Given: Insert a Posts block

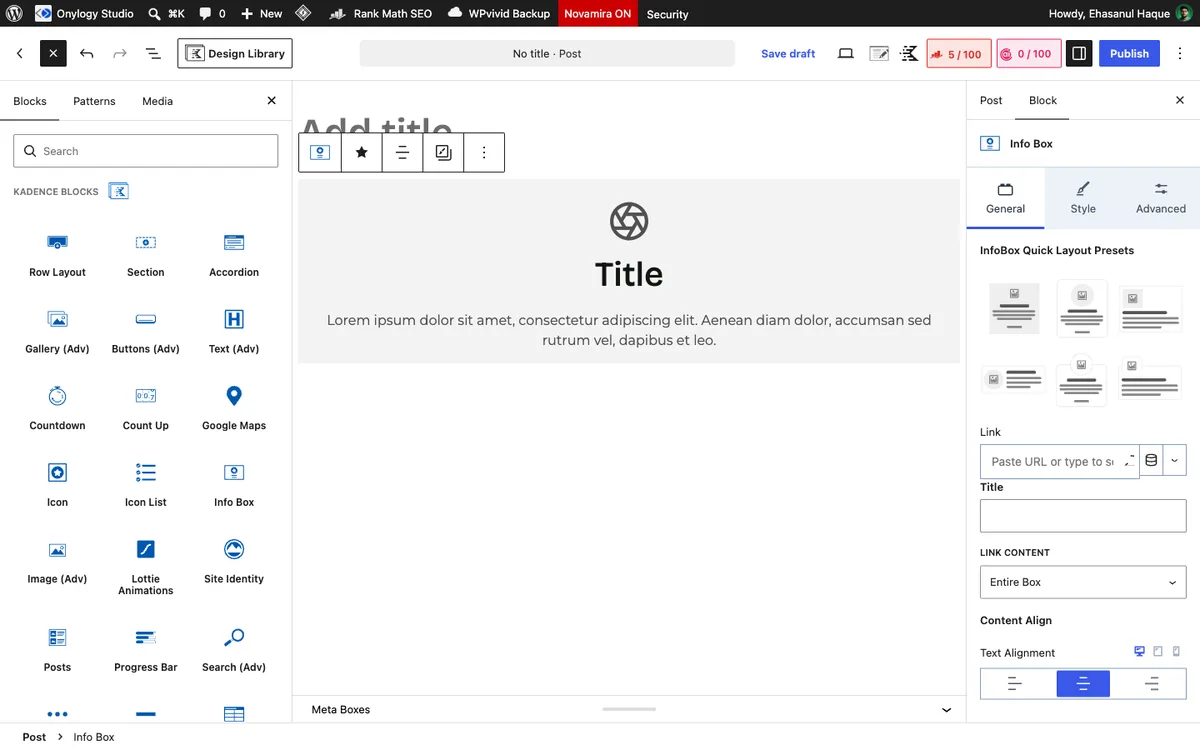Looking at the screenshot, I should (57, 650).
